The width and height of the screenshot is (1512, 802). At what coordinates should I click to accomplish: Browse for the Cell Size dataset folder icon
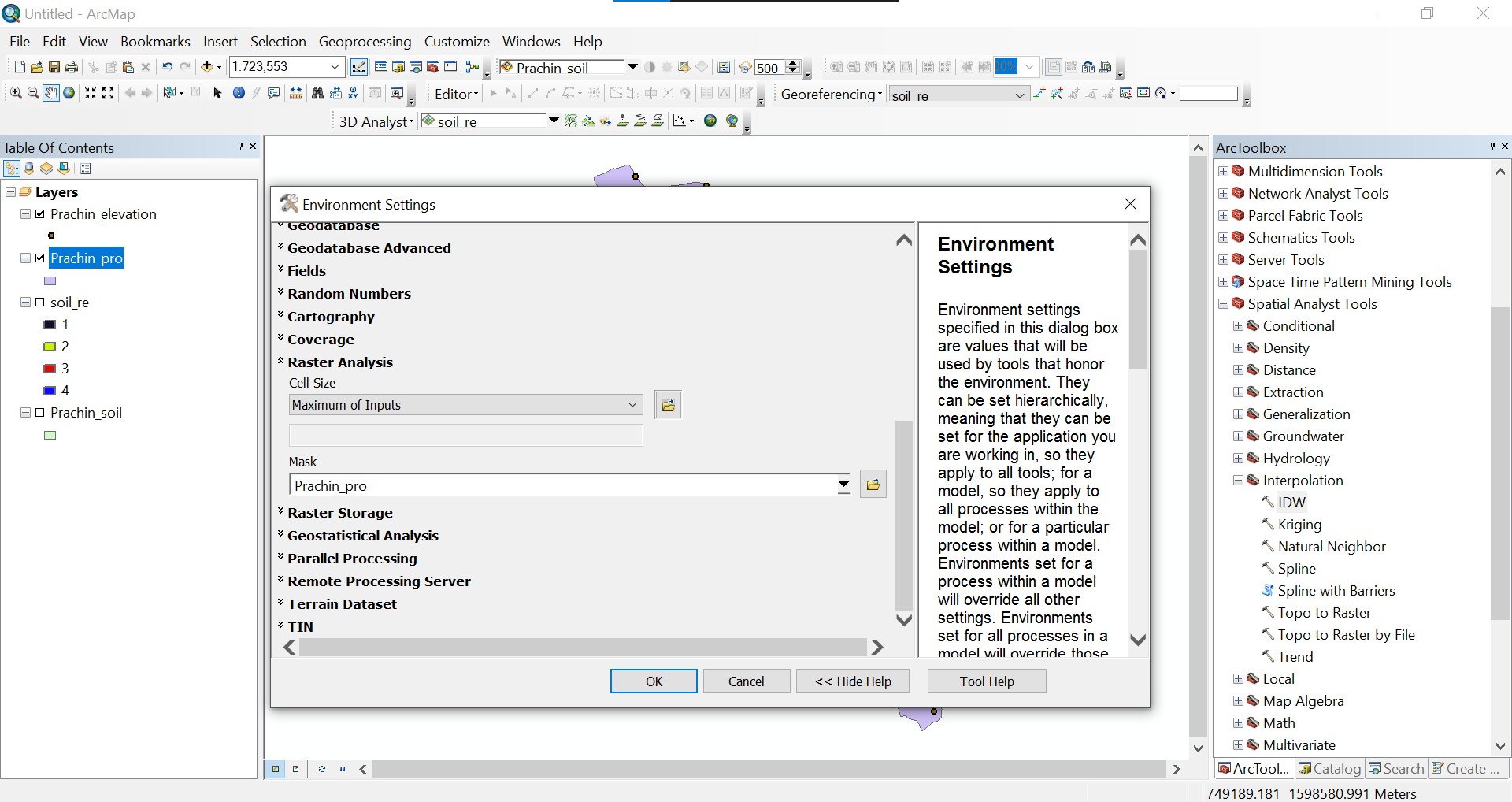(668, 405)
